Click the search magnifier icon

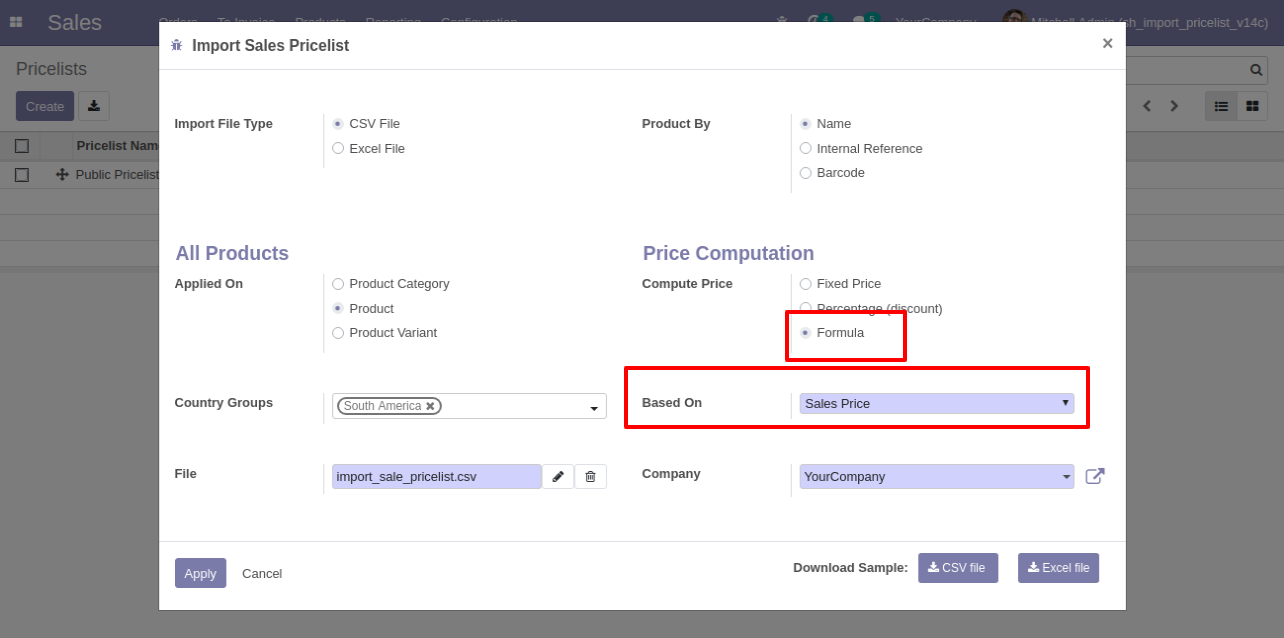pos(1256,70)
